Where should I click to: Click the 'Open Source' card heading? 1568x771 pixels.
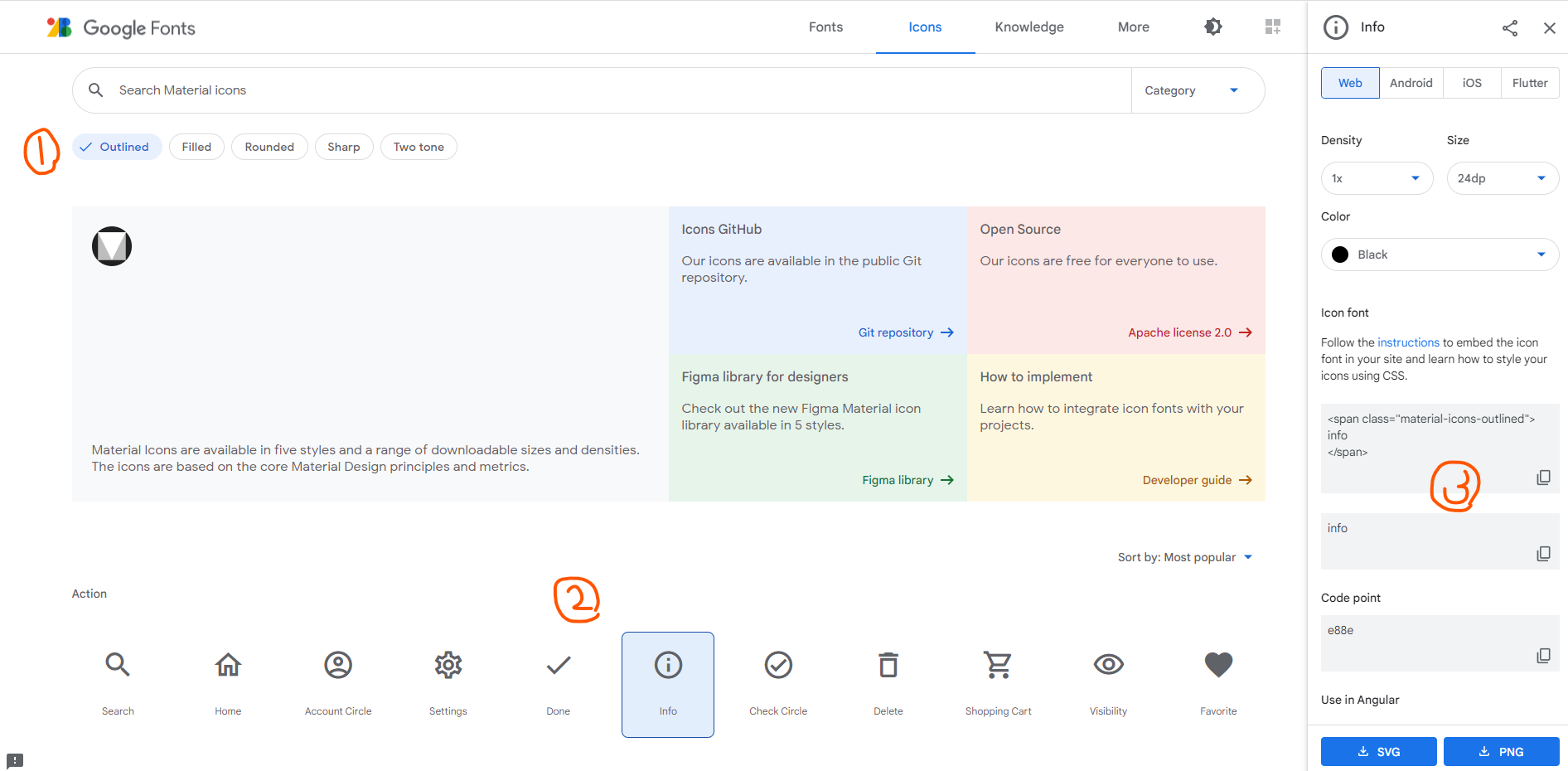tap(1020, 230)
